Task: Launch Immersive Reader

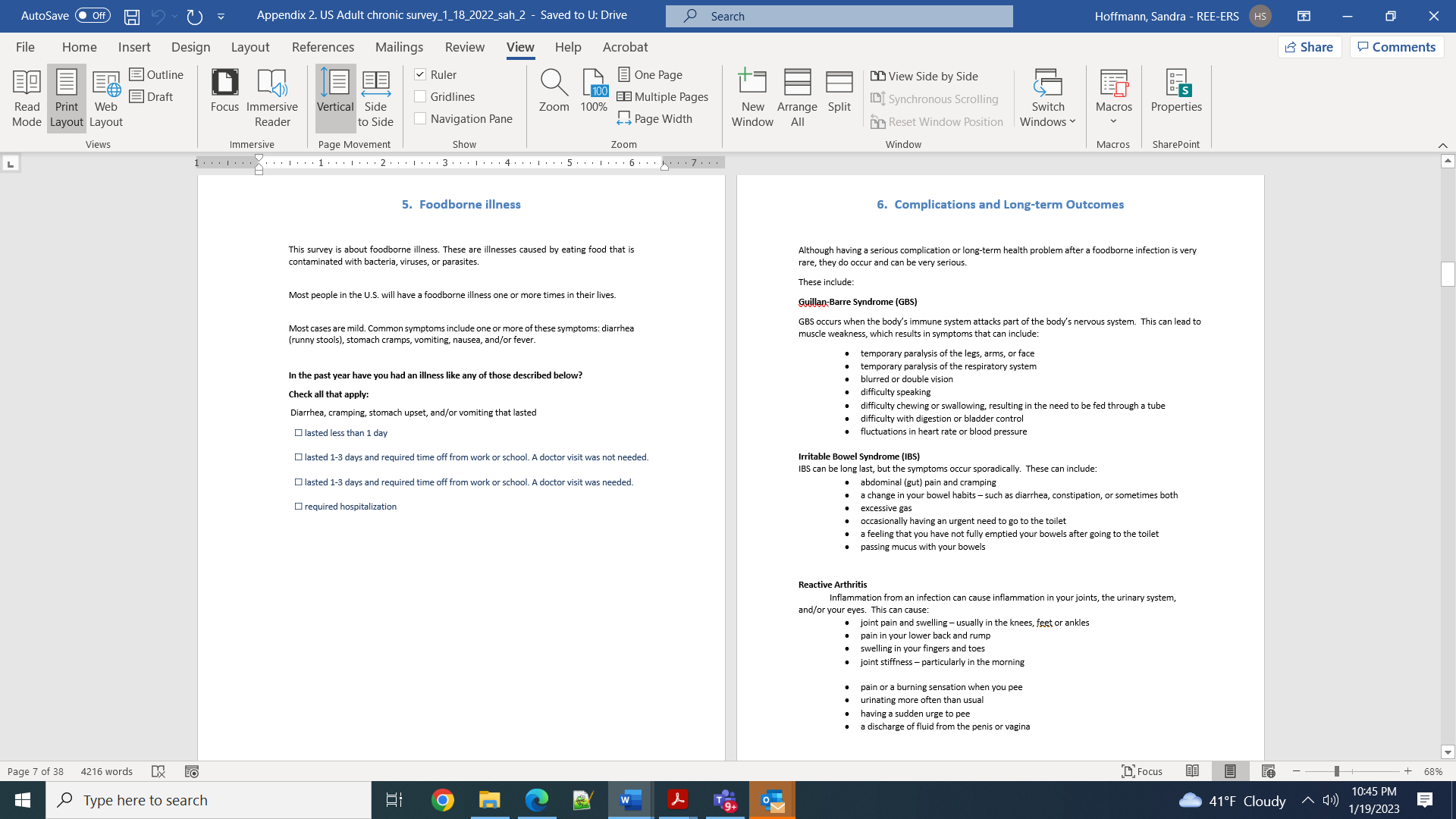Action: (272, 99)
